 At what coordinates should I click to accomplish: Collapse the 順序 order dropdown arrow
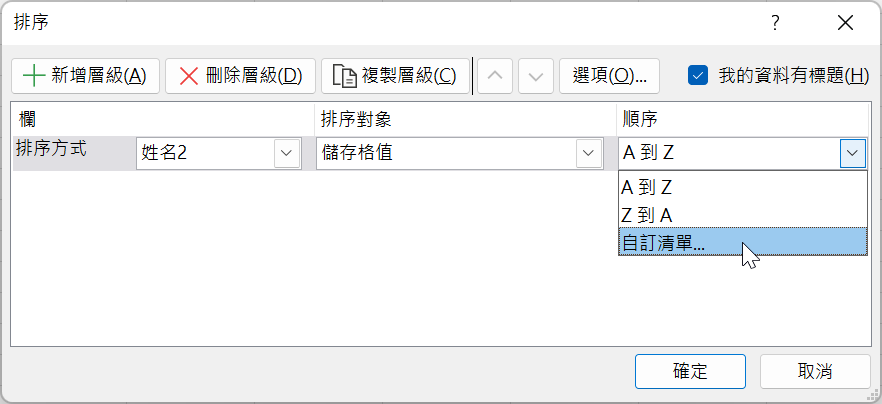(853, 153)
